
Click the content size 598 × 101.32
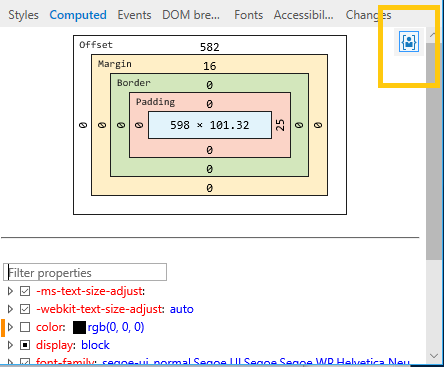[210, 125]
